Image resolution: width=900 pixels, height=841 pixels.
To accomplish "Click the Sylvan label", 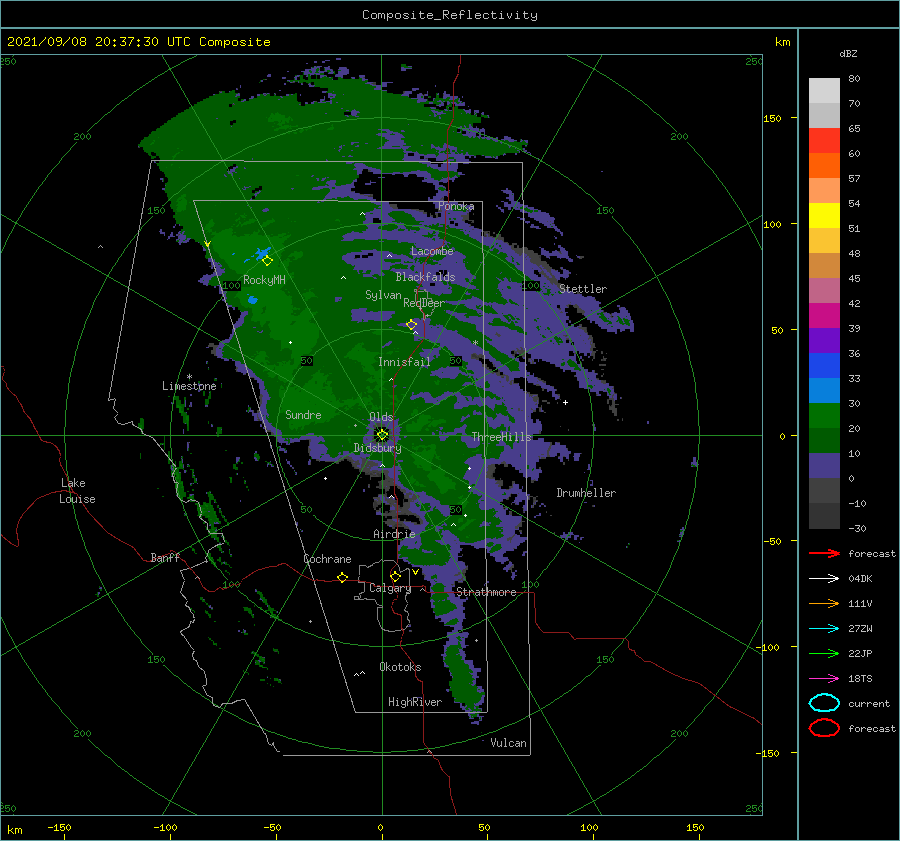I will click(x=383, y=295).
